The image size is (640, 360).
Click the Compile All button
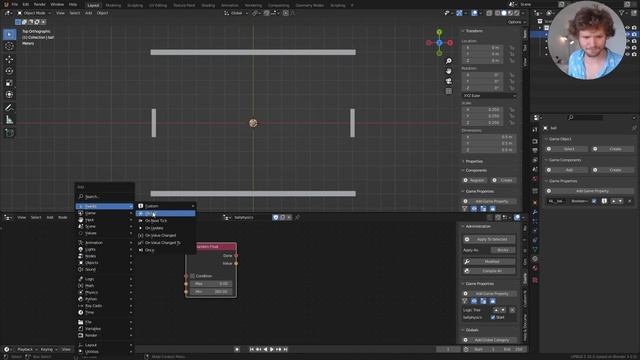coord(489,271)
